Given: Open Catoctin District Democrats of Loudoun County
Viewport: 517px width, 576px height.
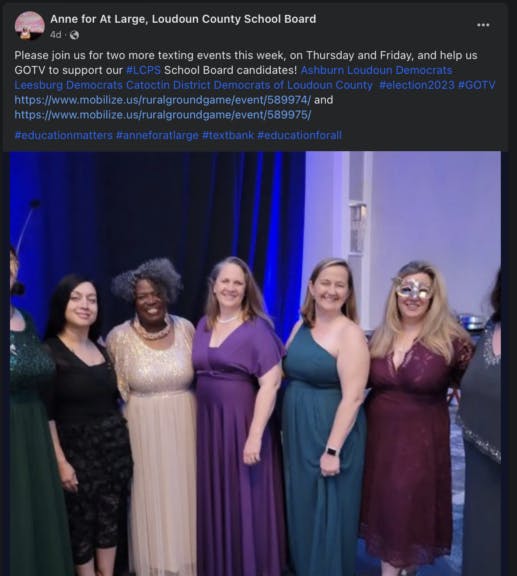Looking at the screenshot, I should coord(249,85).
